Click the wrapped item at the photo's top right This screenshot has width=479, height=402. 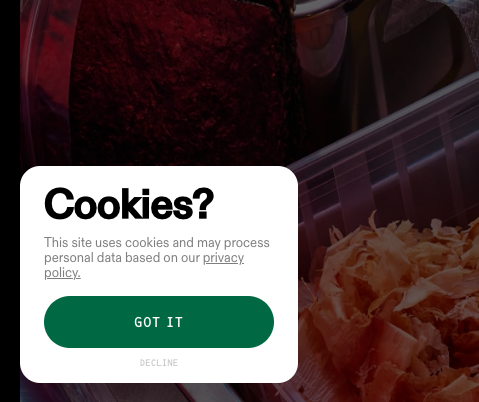click(x=430, y=20)
